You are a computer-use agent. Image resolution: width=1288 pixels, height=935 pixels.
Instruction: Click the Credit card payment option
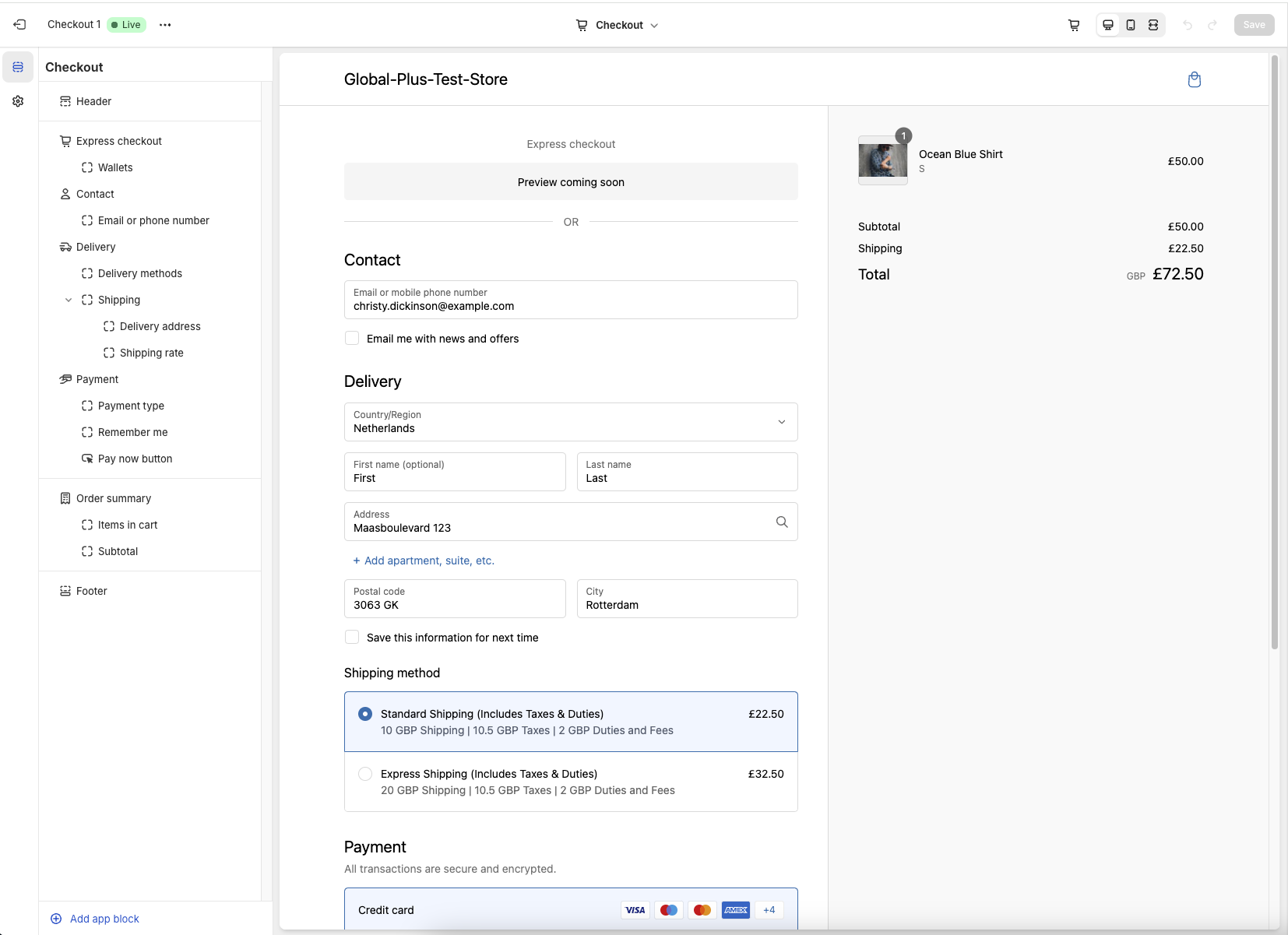pyautogui.click(x=571, y=909)
